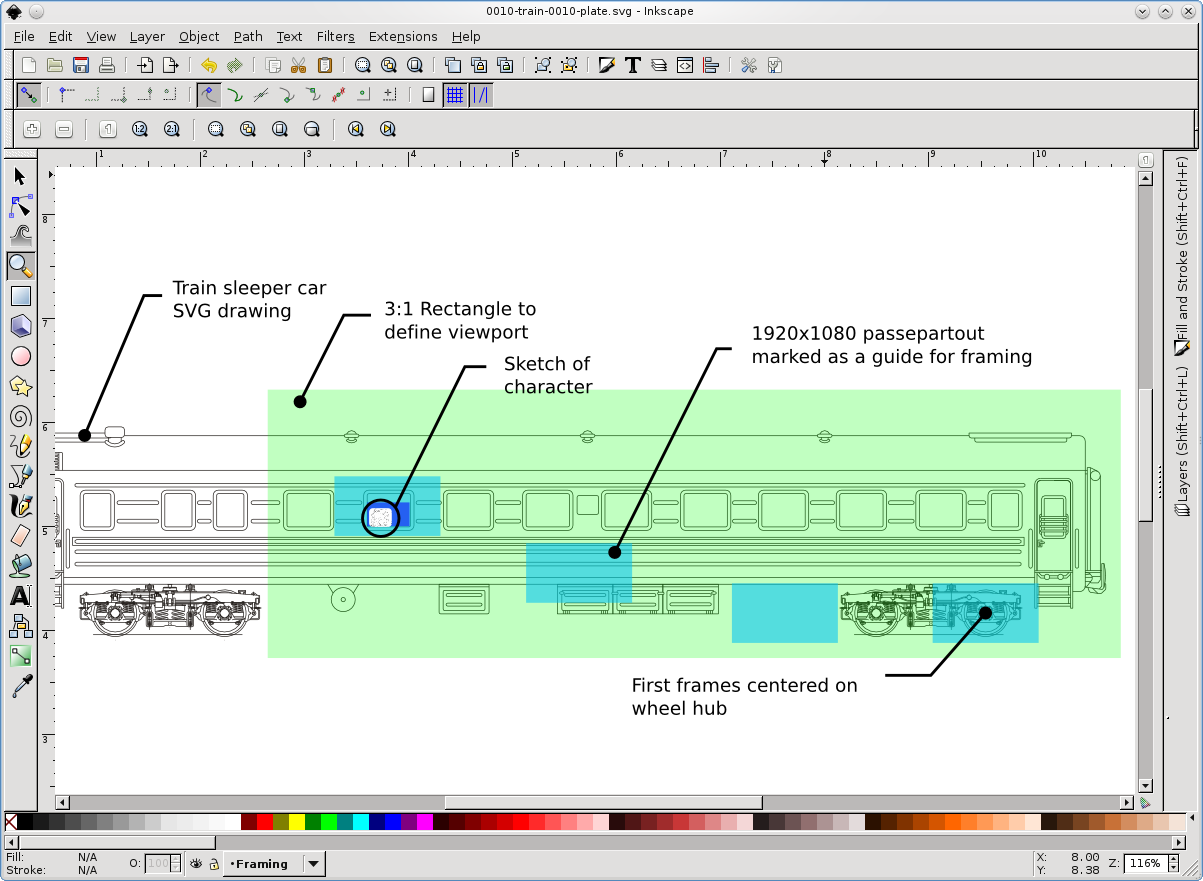Open the XML editor icon
Screen dimensions: 1203x881
point(685,66)
